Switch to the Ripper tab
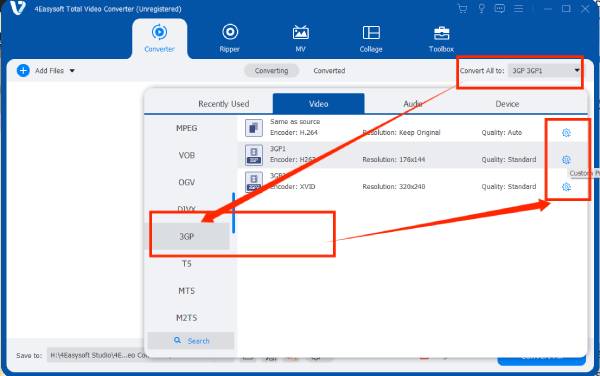Image resolution: width=600 pixels, height=376 pixels. [230, 39]
